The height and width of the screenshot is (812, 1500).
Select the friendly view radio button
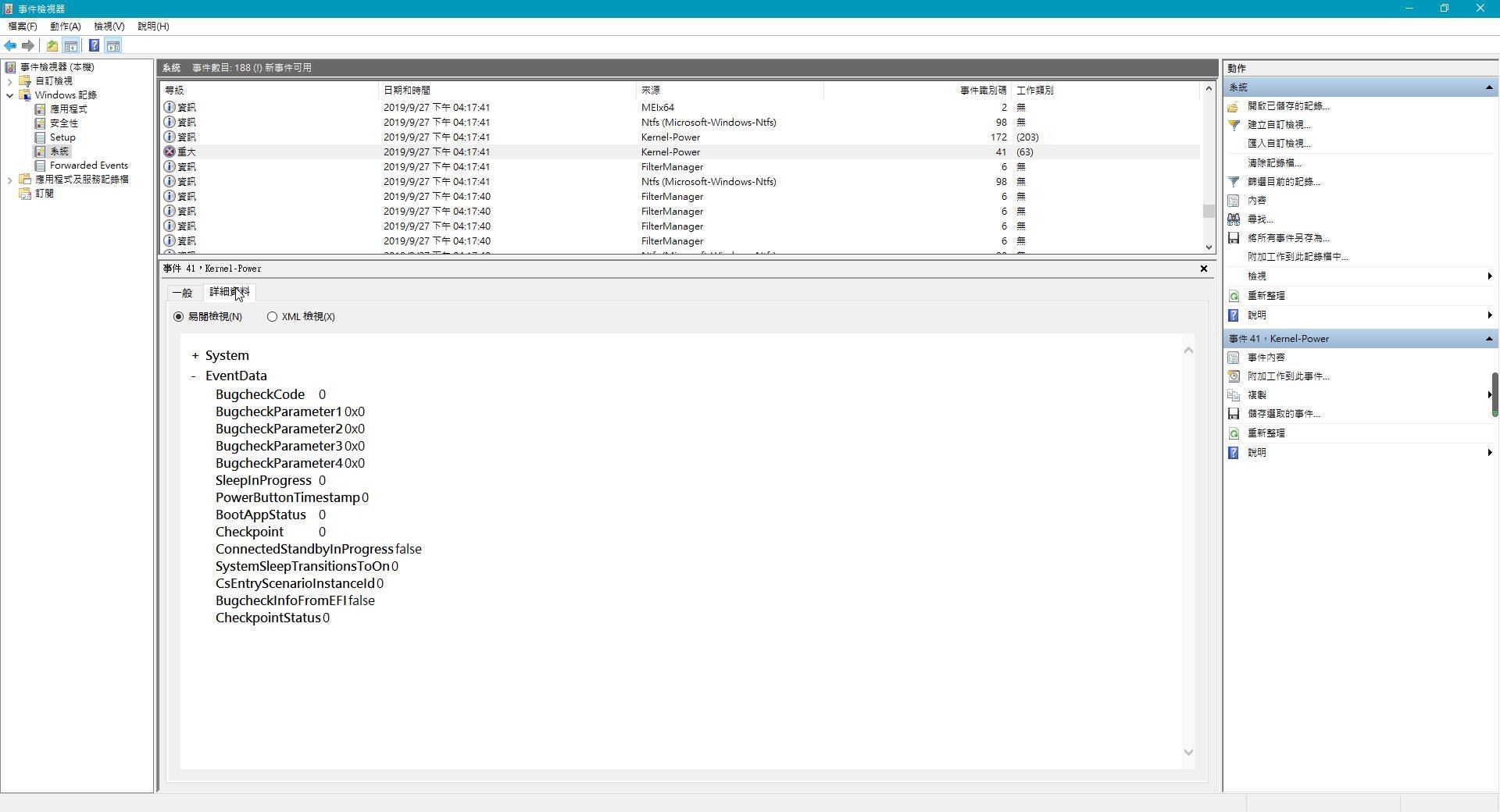tap(179, 317)
